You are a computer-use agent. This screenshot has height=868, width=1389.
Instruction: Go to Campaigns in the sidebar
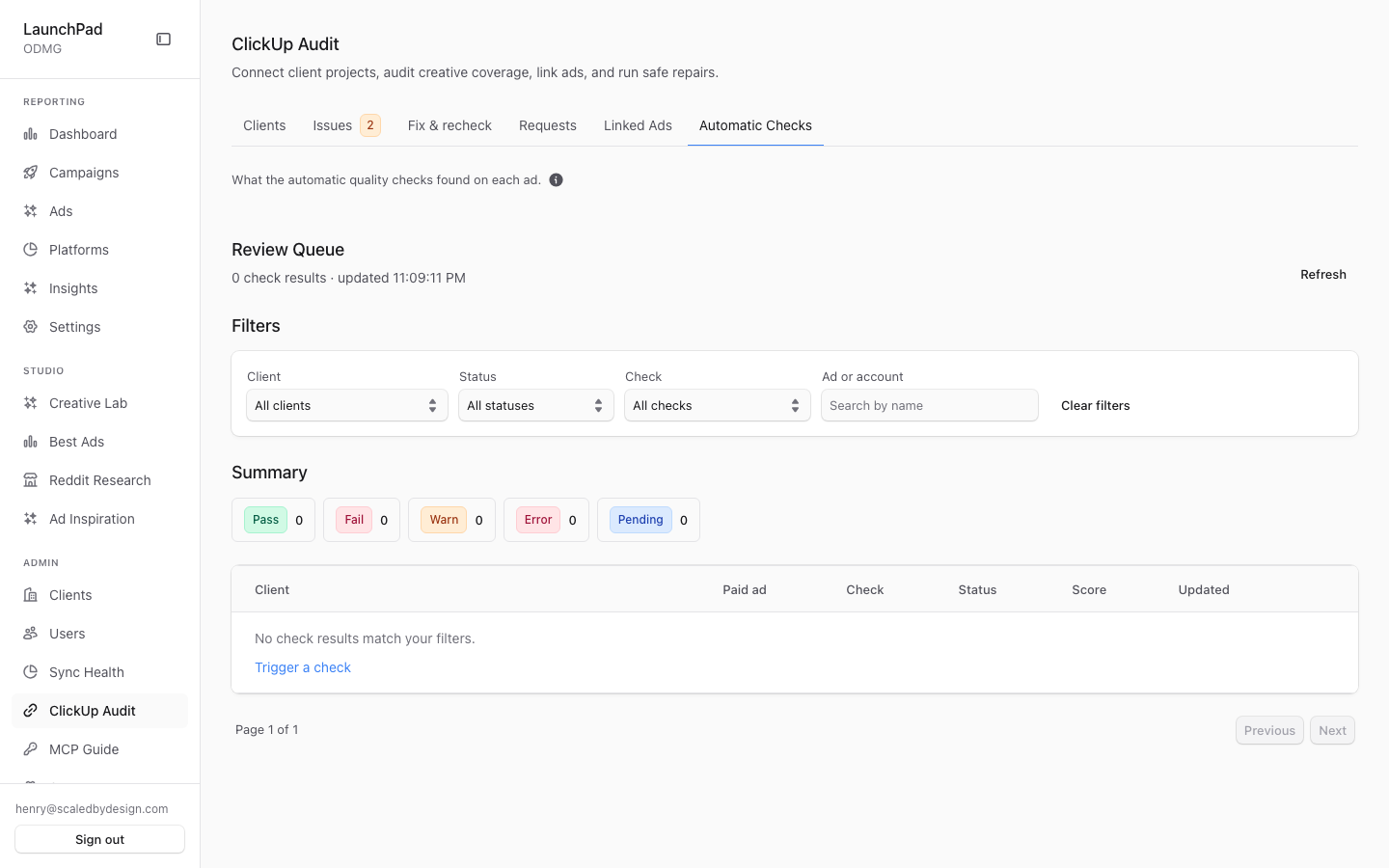(100, 173)
